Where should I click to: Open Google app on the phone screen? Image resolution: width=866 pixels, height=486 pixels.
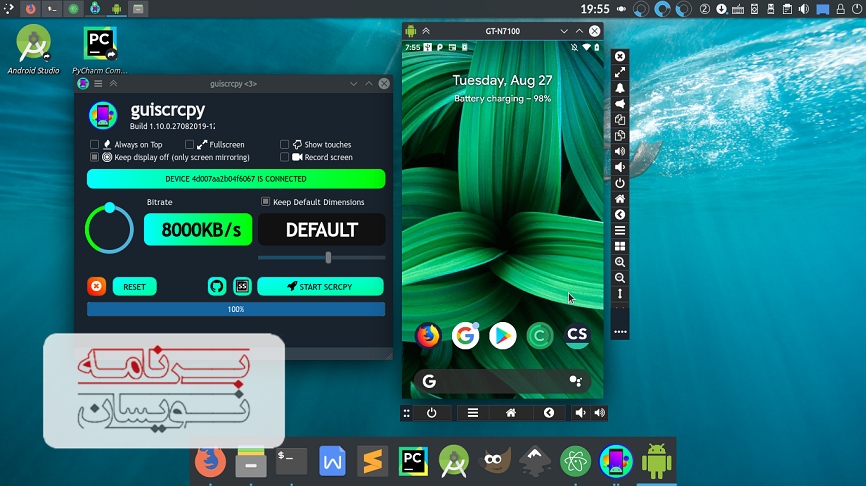tap(465, 335)
